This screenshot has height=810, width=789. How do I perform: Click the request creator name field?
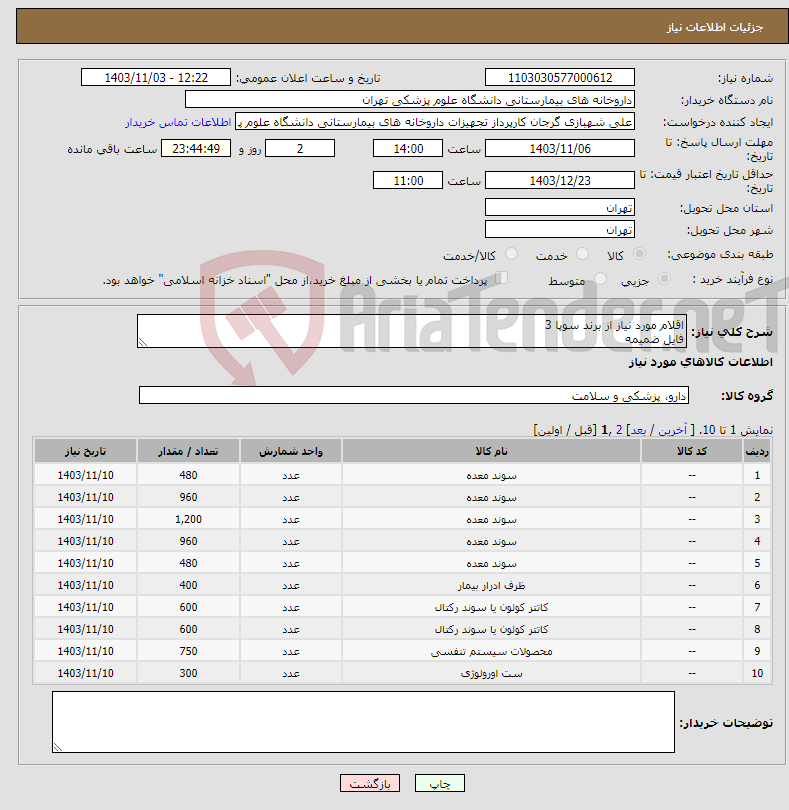click(x=435, y=122)
